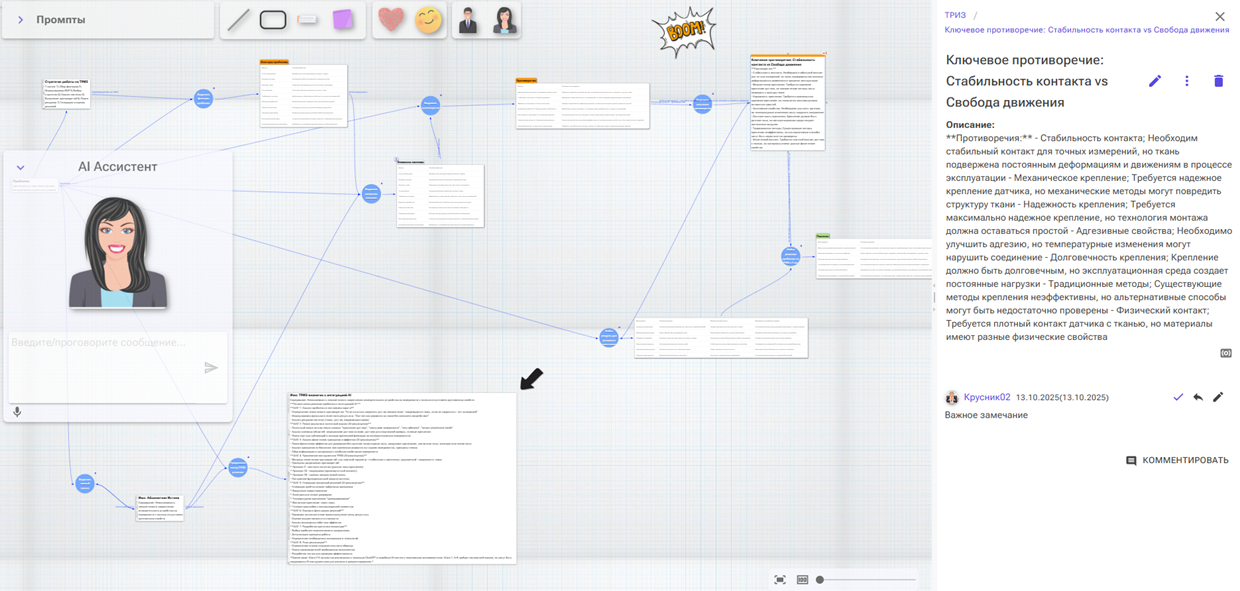Image resolution: width=1240 pixels, height=591 pixels.
Task: Collapse the AI Ассистент panel
Action: coord(20,168)
